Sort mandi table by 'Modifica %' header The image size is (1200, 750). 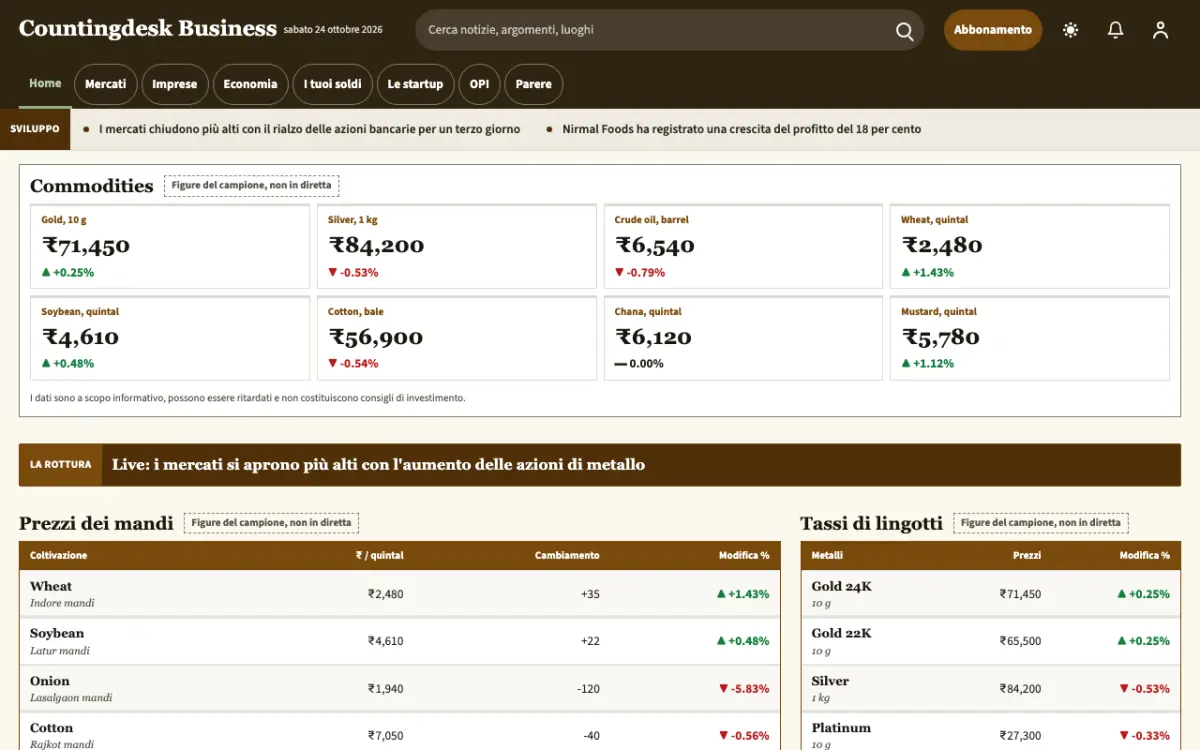744,555
